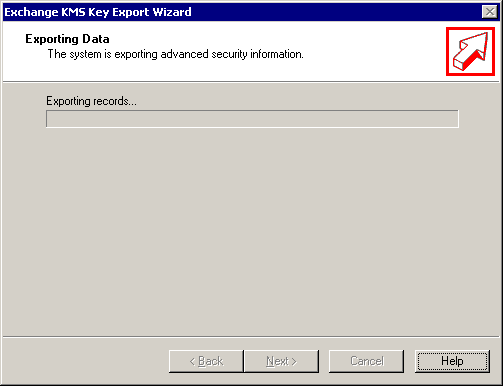Close the KMS Key Export Wizard window
This screenshot has height=386, width=503.
click(x=489, y=12)
